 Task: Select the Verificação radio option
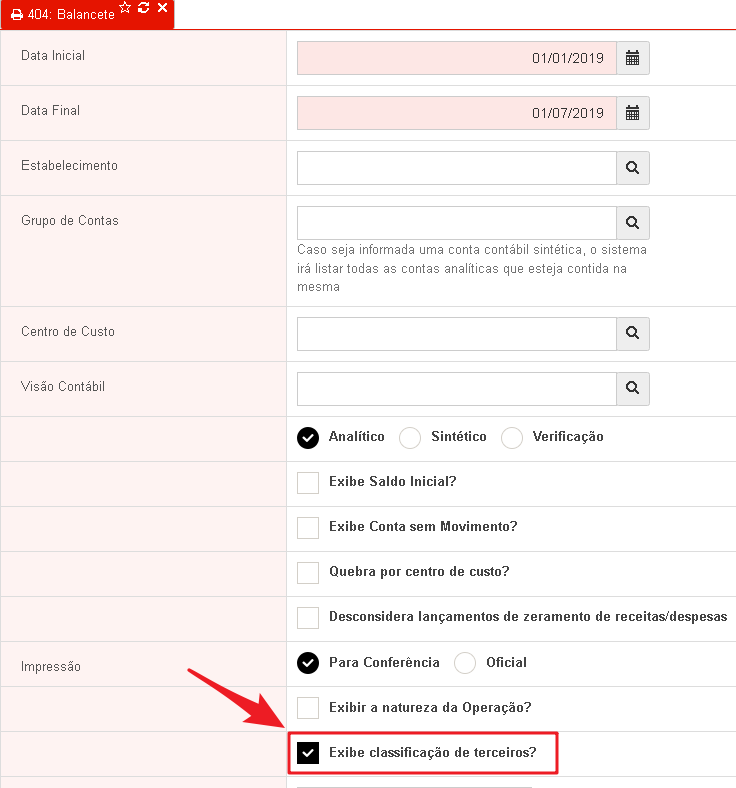click(x=511, y=438)
